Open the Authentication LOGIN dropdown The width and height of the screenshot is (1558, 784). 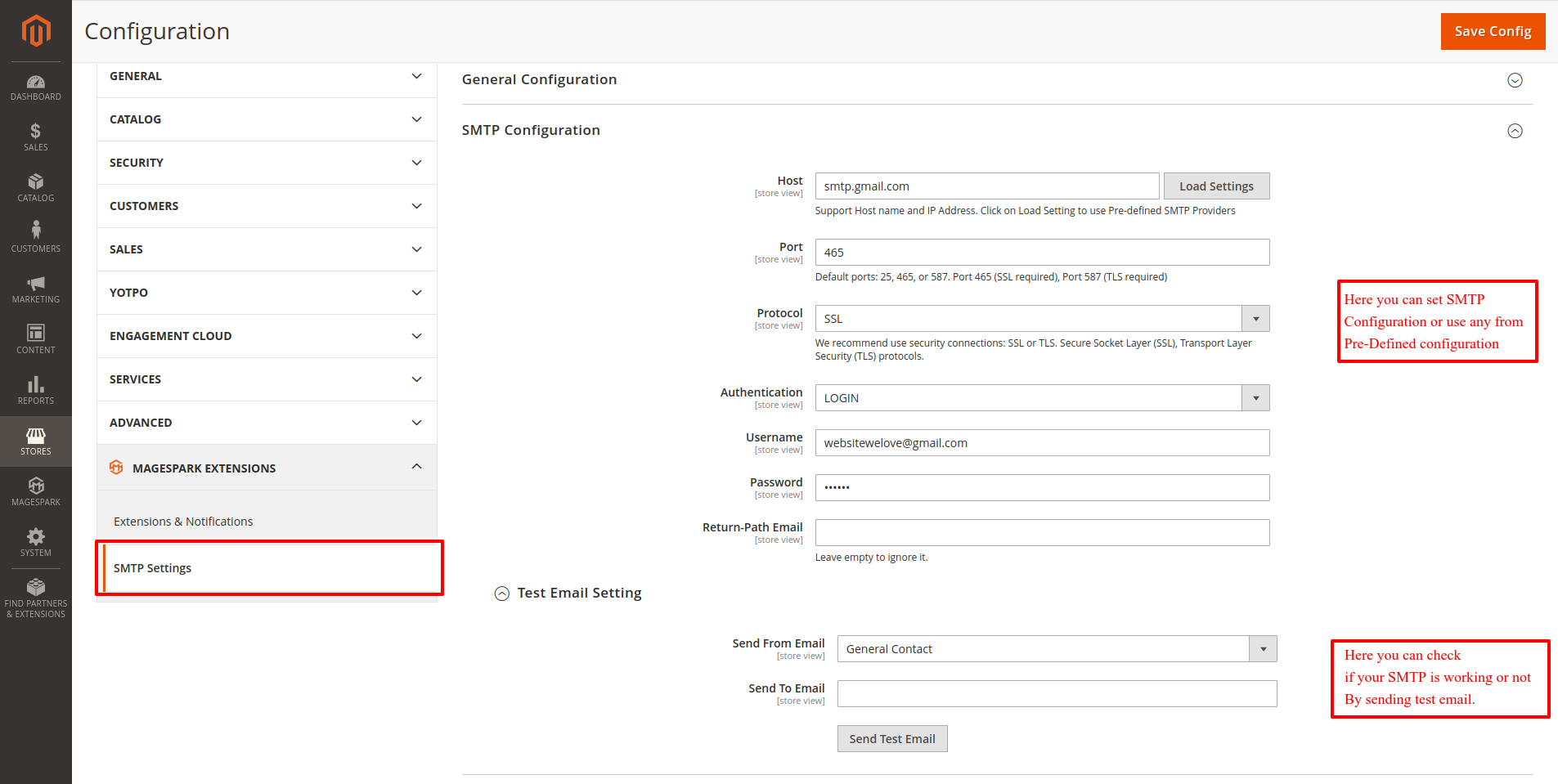pos(1042,398)
